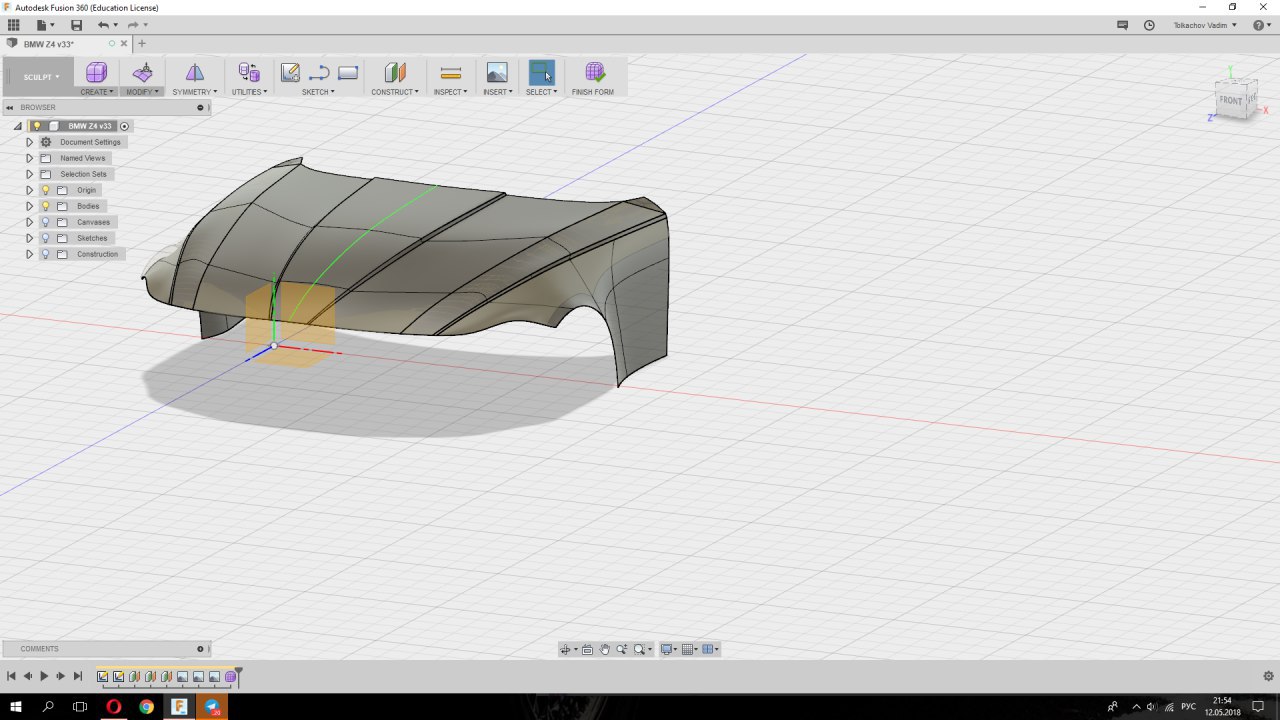
Task: Open the CREATE menu
Action: click(x=97, y=92)
